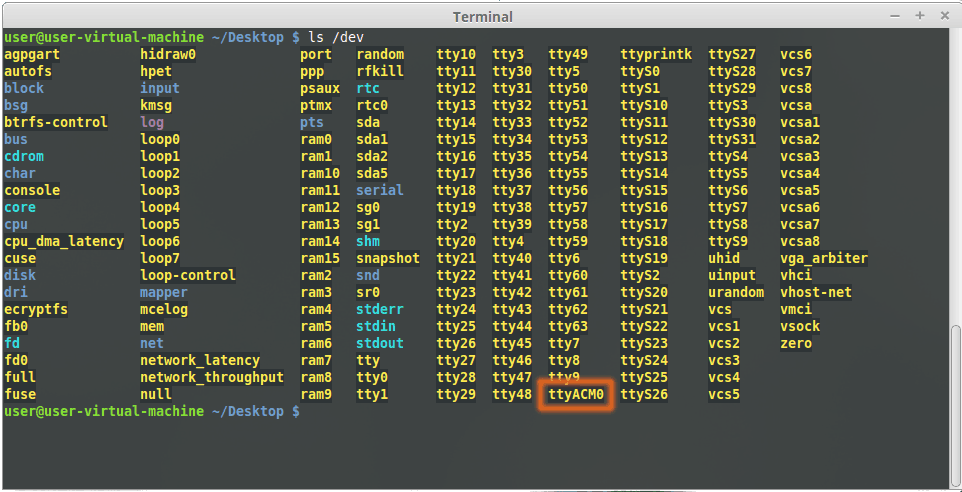Click the vga_arbiter entry
Screen dimensions: 962x492
[x=824, y=258]
